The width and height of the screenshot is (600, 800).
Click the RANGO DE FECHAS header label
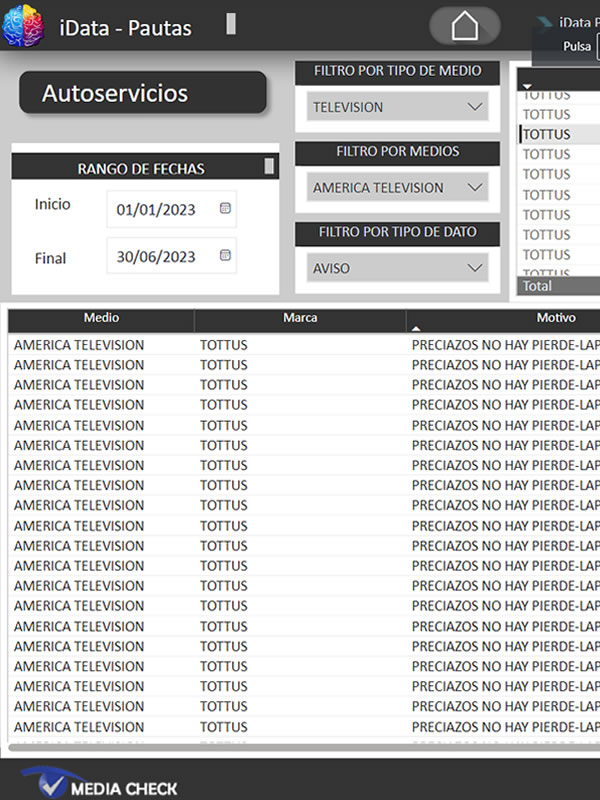click(x=141, y=169)
